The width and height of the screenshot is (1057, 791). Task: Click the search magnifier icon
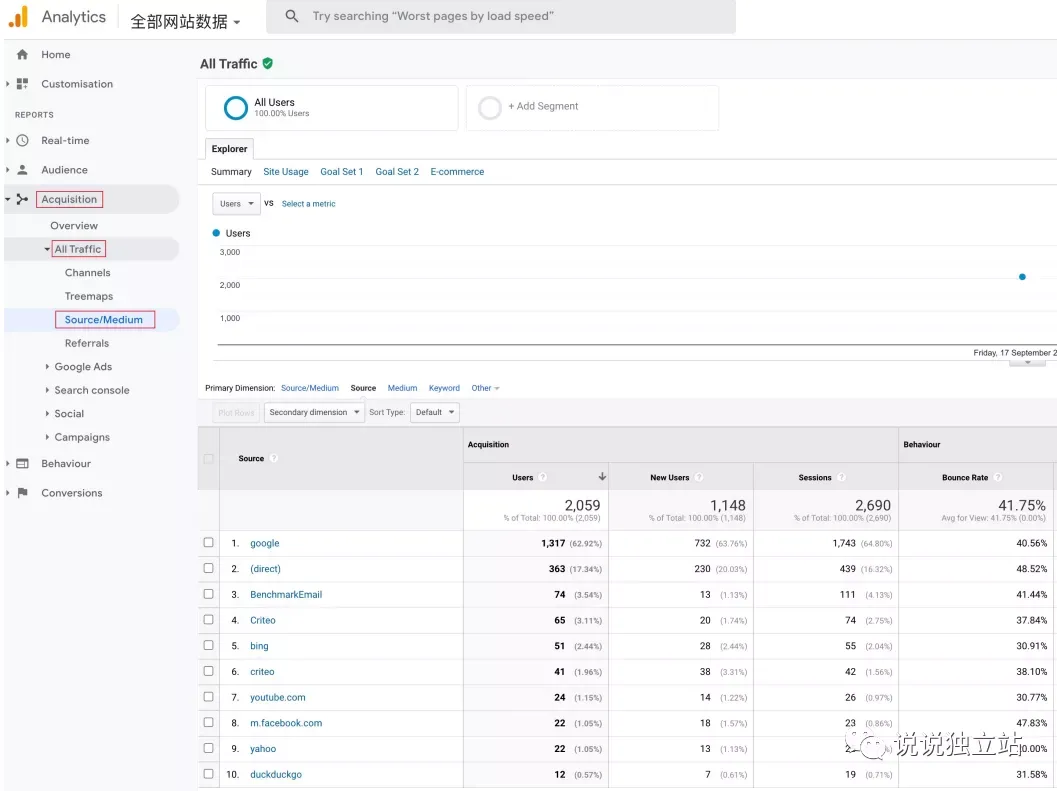pos(291,16)
